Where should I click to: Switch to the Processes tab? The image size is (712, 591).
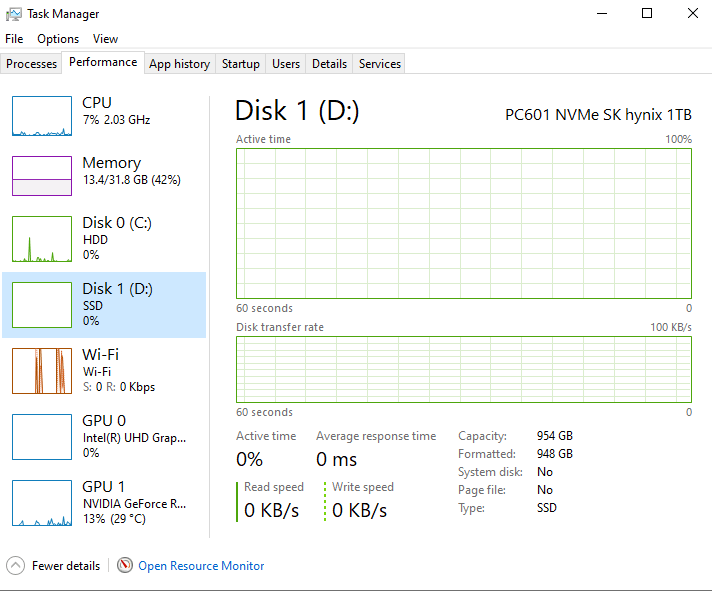coord(31,64)
